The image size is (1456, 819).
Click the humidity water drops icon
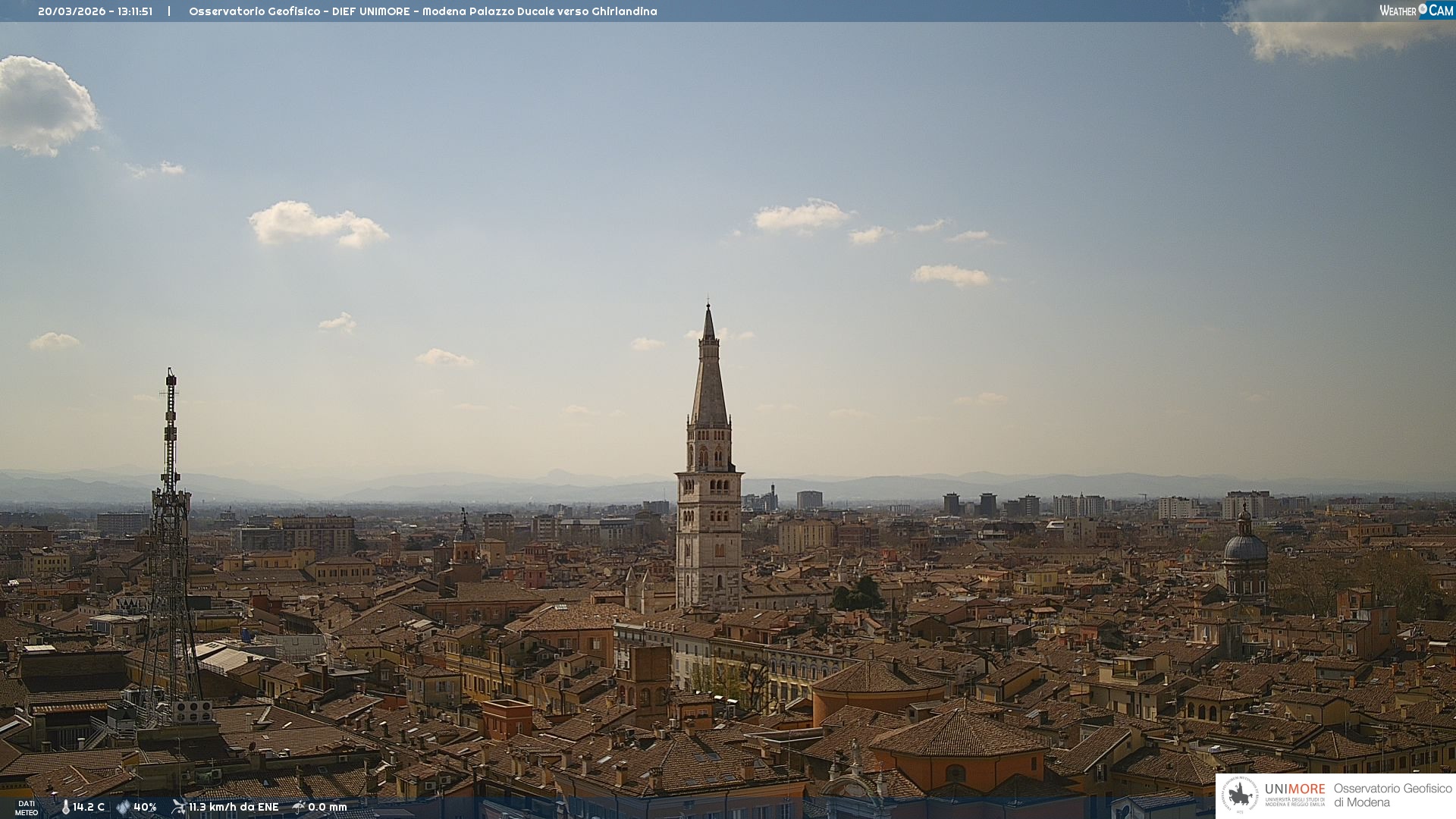pos(123,807)
